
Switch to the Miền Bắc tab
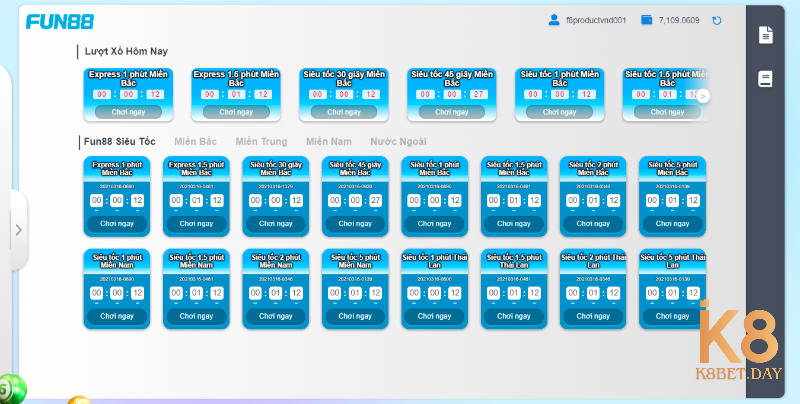point(195,142)
